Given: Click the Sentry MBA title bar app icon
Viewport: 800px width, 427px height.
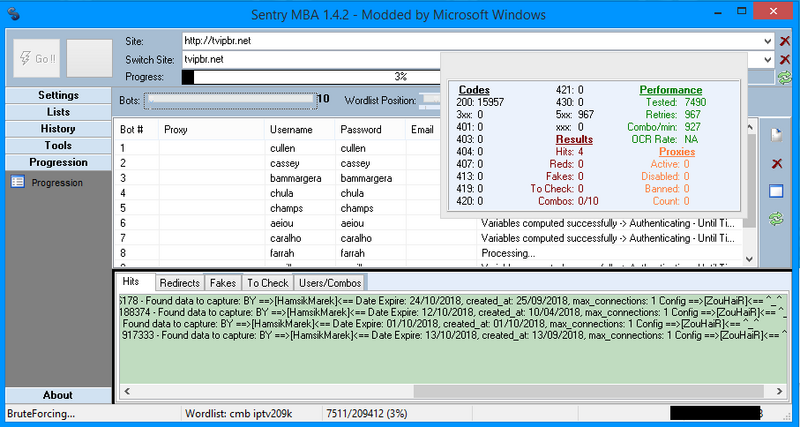Looking at the screenshot, I should click(x=14, y=14).
